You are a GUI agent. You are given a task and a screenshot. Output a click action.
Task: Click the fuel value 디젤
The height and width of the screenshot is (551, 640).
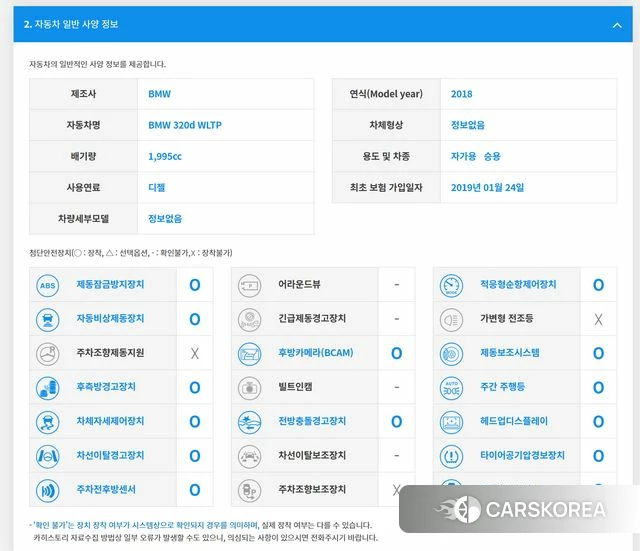tap(157, 188)
